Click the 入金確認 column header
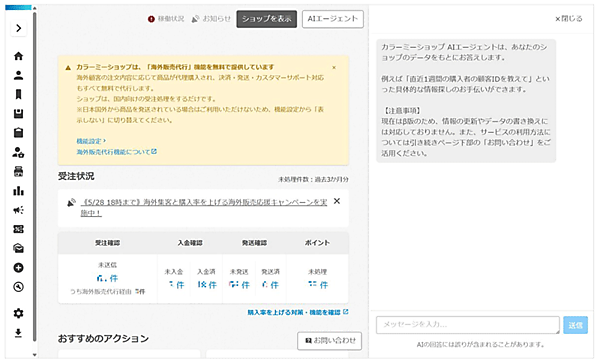Image resolution: width=600 pixels, height=364 pixels. [x=190, y=243]
